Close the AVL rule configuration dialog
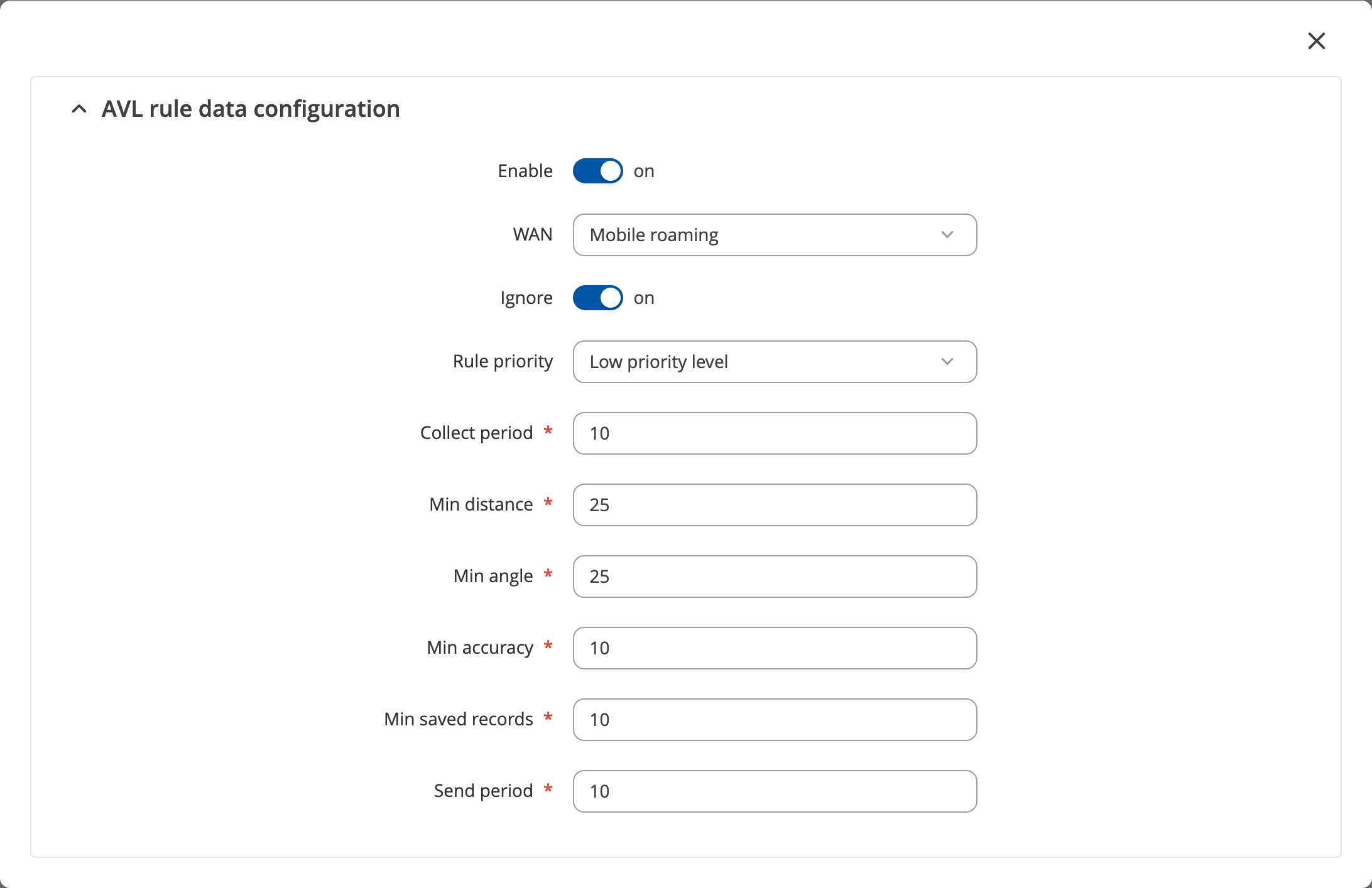This screenshot has height=888, width=1372. coord(1316,41)
